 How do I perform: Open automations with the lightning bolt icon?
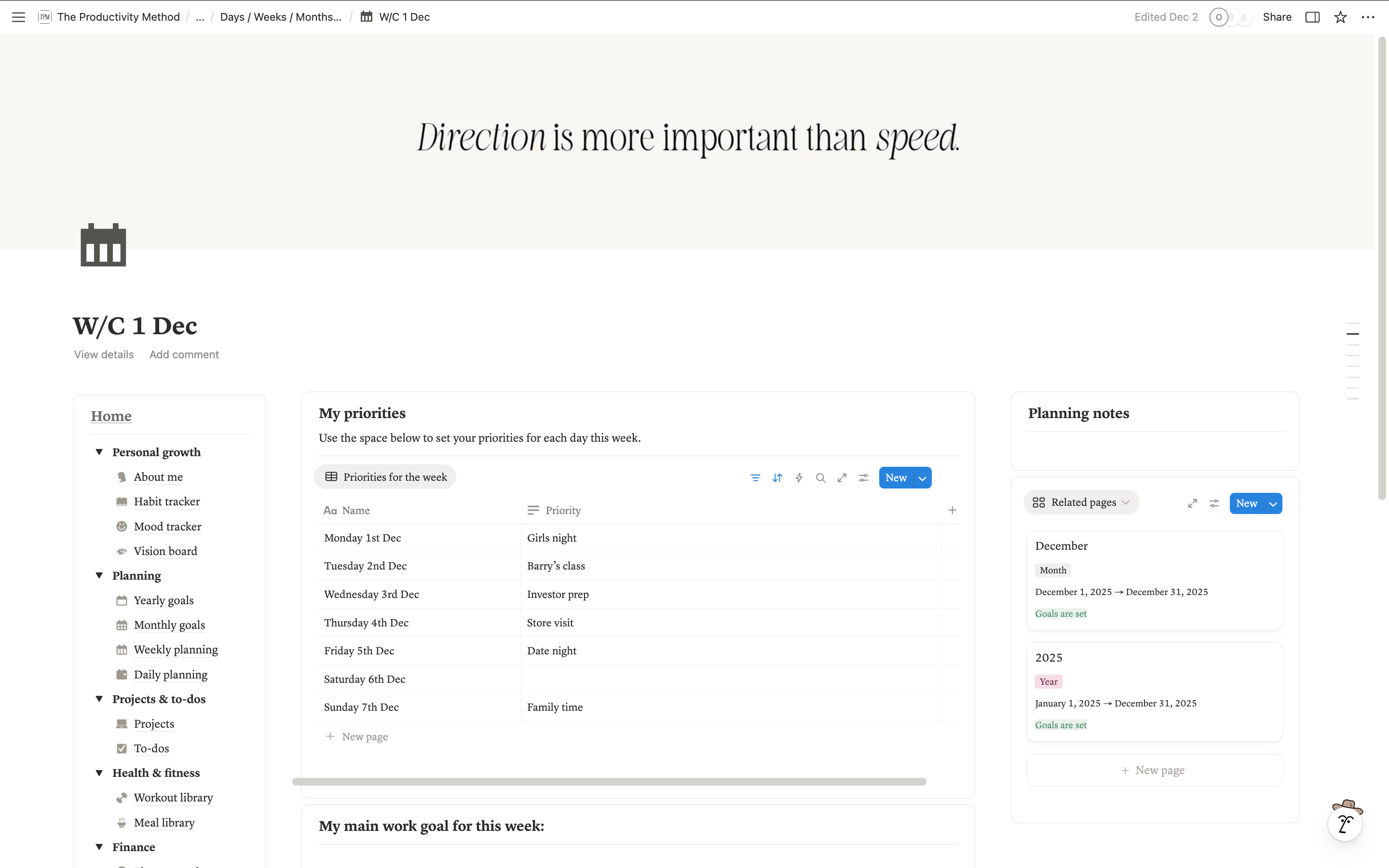coord(799,477)
